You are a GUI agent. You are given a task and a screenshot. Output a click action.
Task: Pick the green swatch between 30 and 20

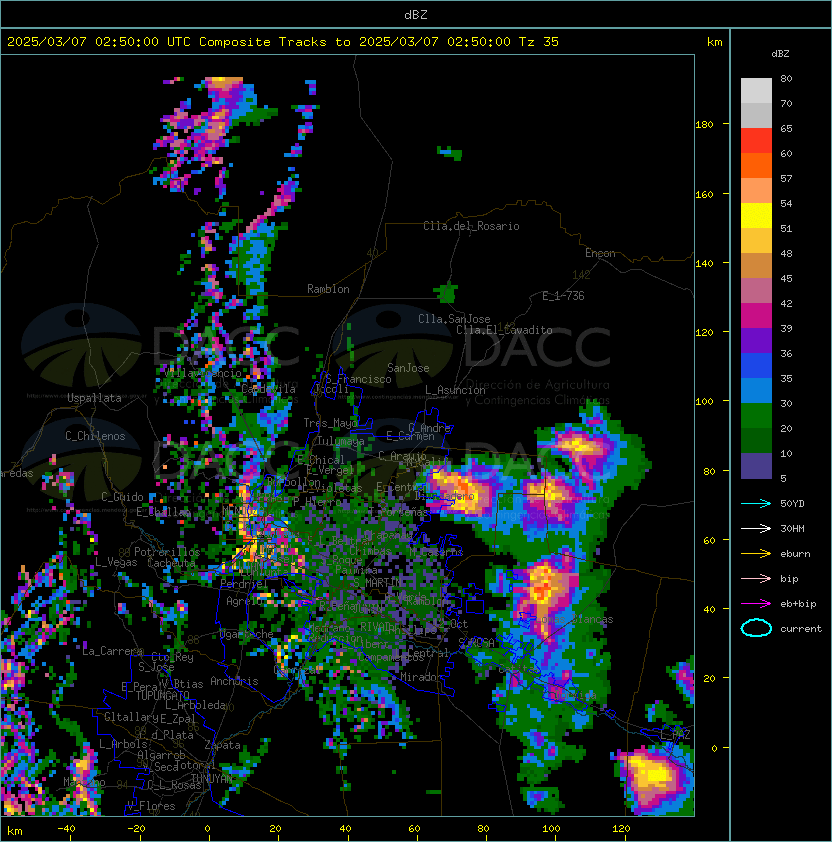click(756, 415)
